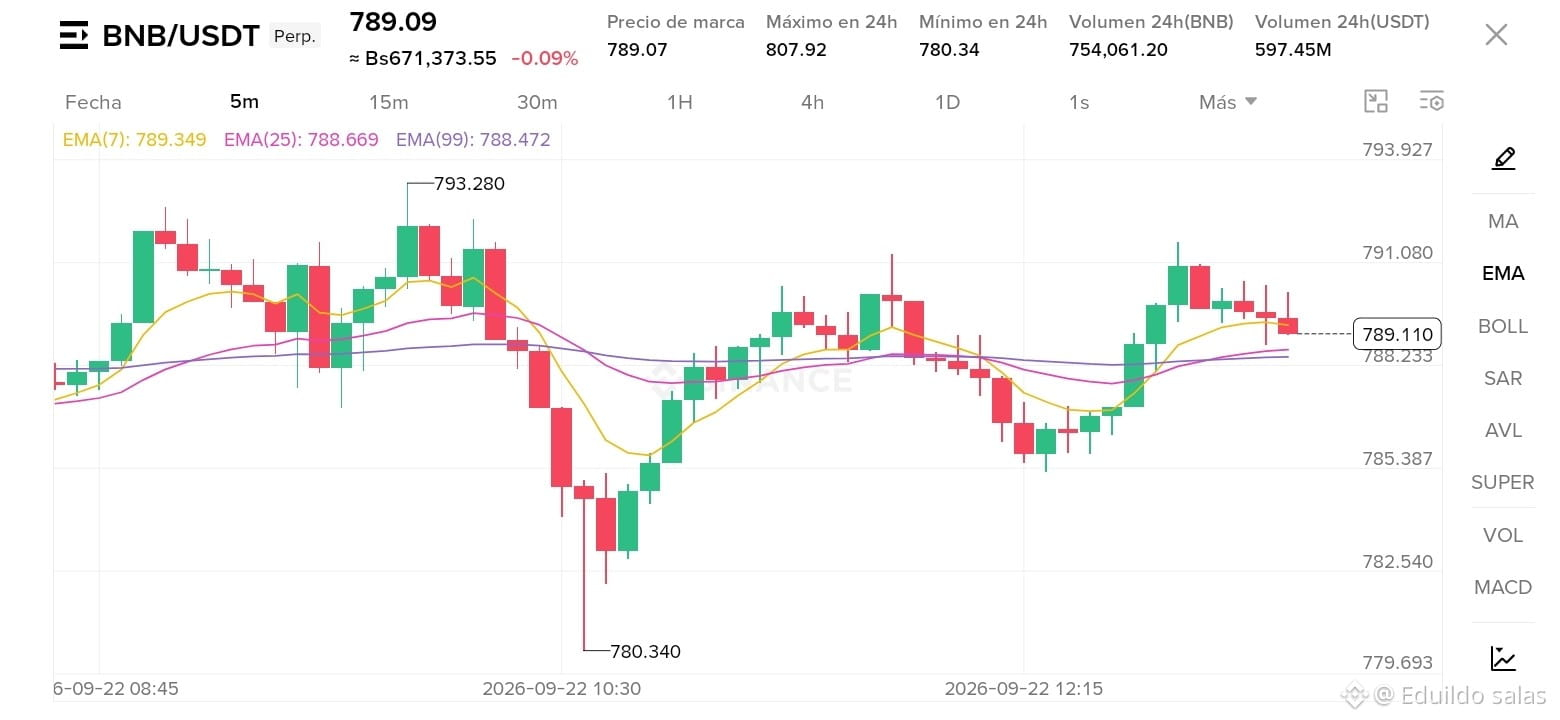The height and width of the screenshot is (720, 1560).
Task: Click the shrink chart view icon
Action: pos(1376,101)
